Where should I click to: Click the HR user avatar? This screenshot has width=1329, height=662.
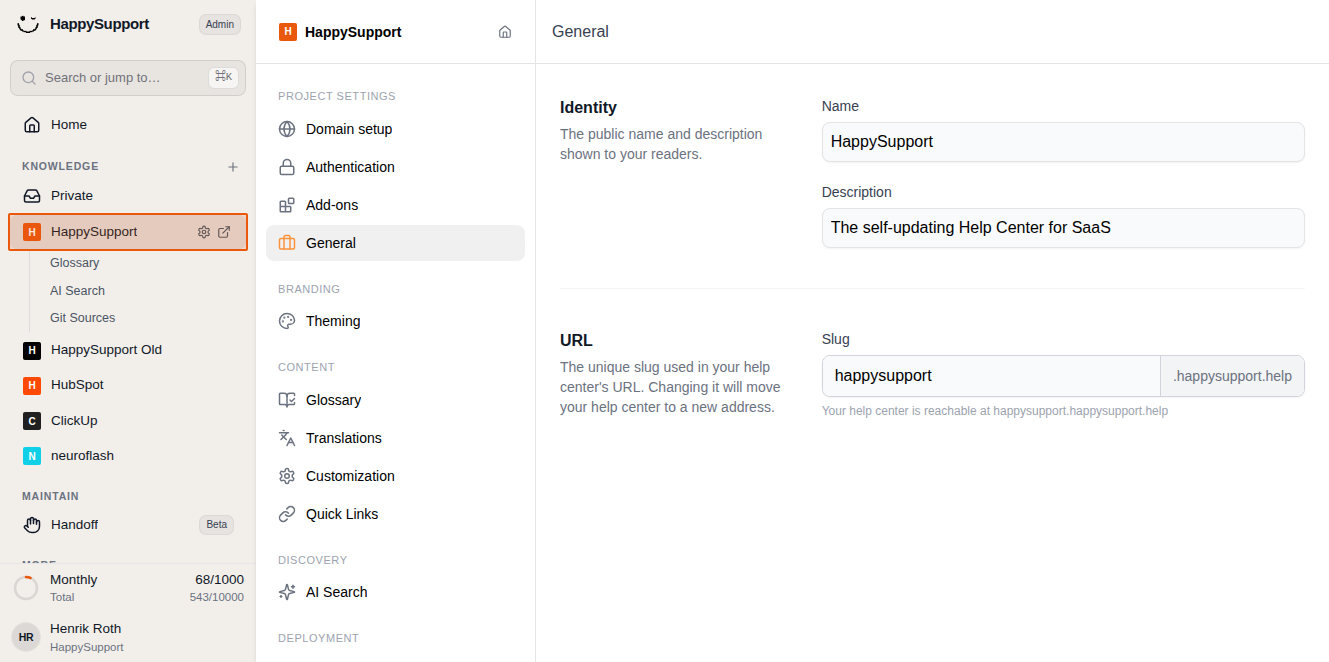(x=26, y=637)
